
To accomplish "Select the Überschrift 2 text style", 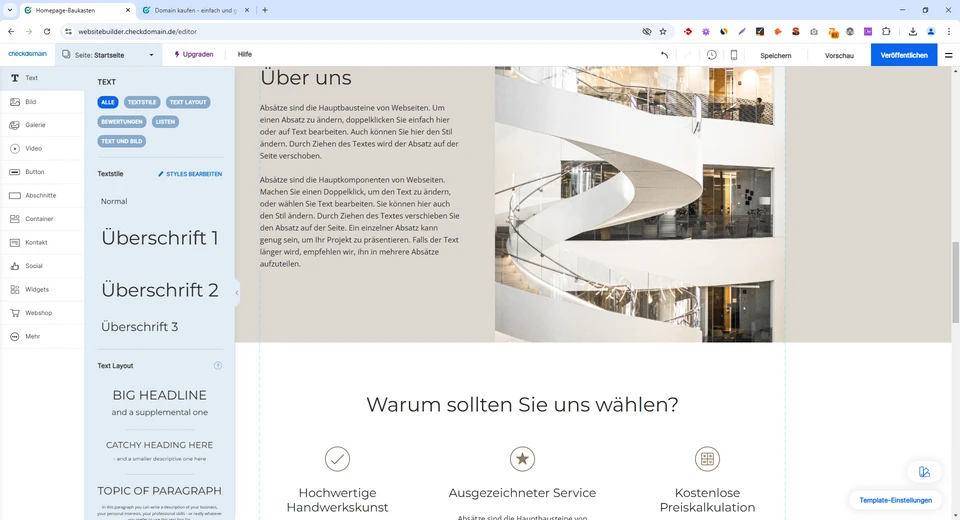I will (x=160, y=290).
